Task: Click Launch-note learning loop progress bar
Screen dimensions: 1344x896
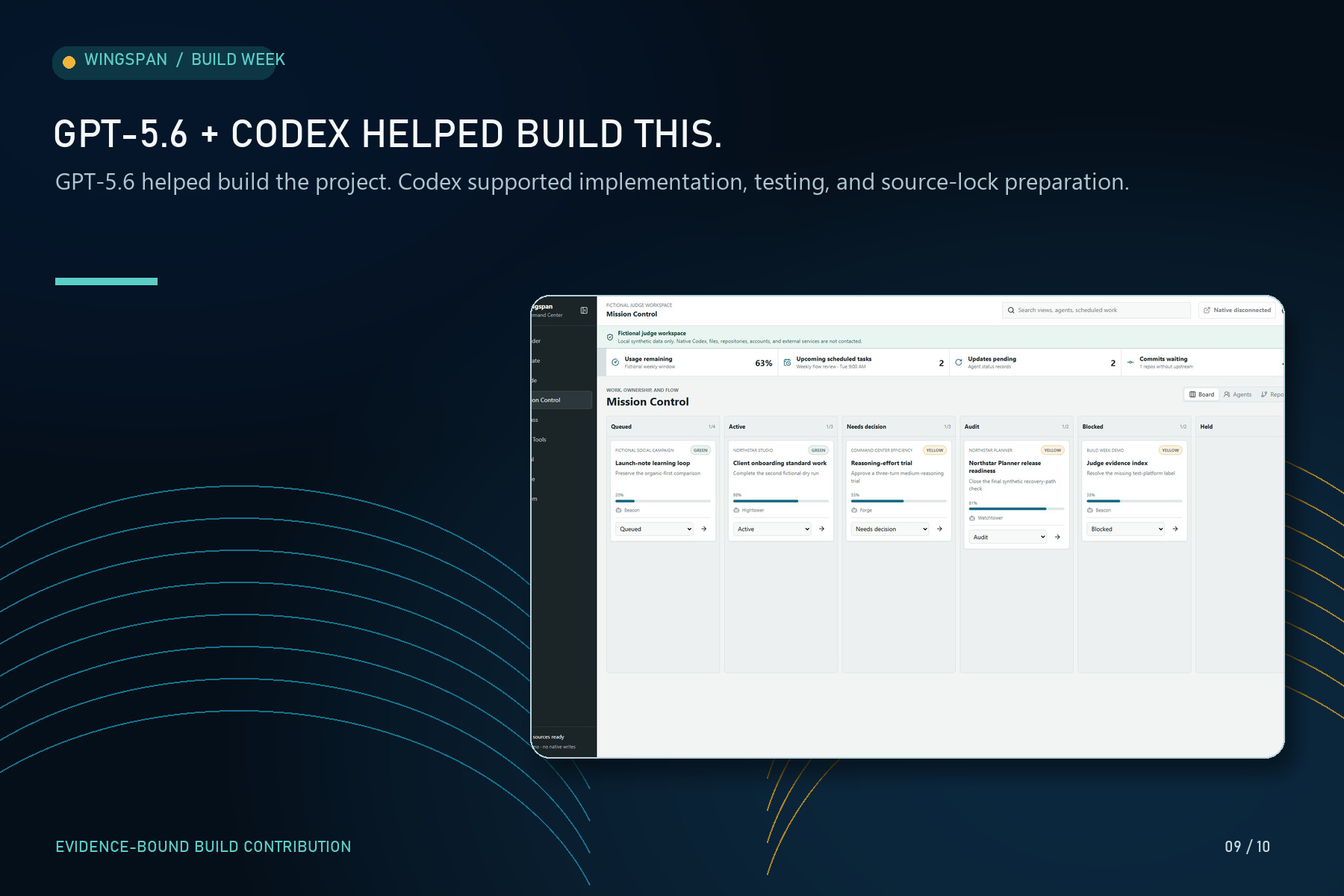Action: pyautogui.click(x=663, y=501)
